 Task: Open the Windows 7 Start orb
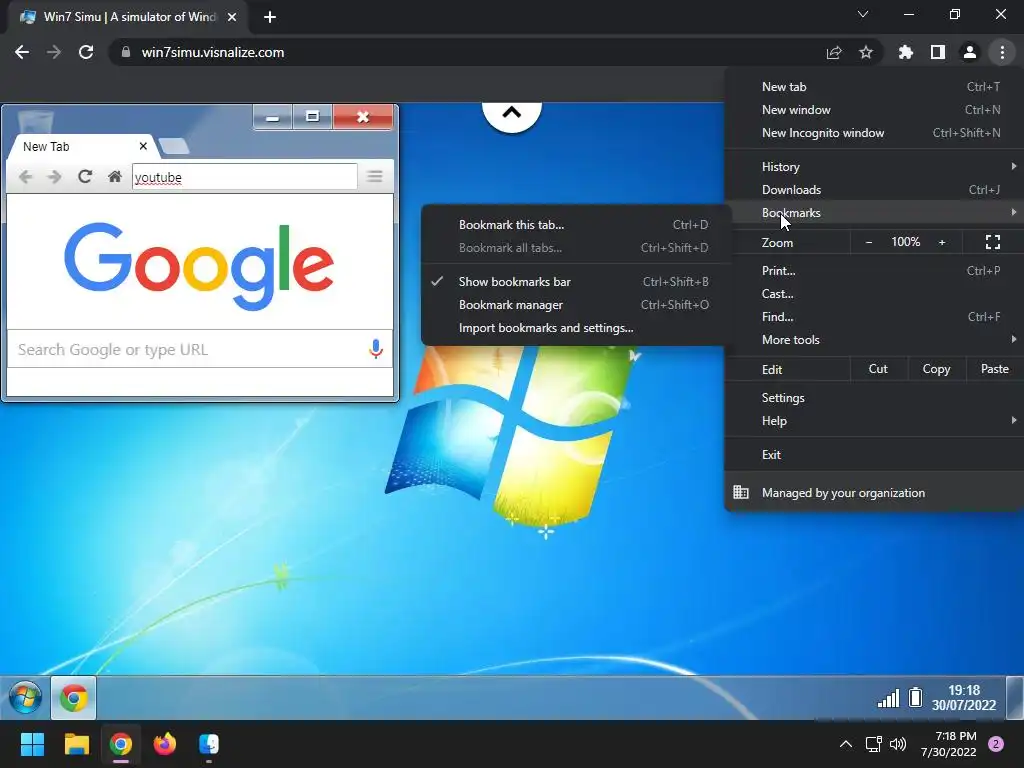click(25, 697)
